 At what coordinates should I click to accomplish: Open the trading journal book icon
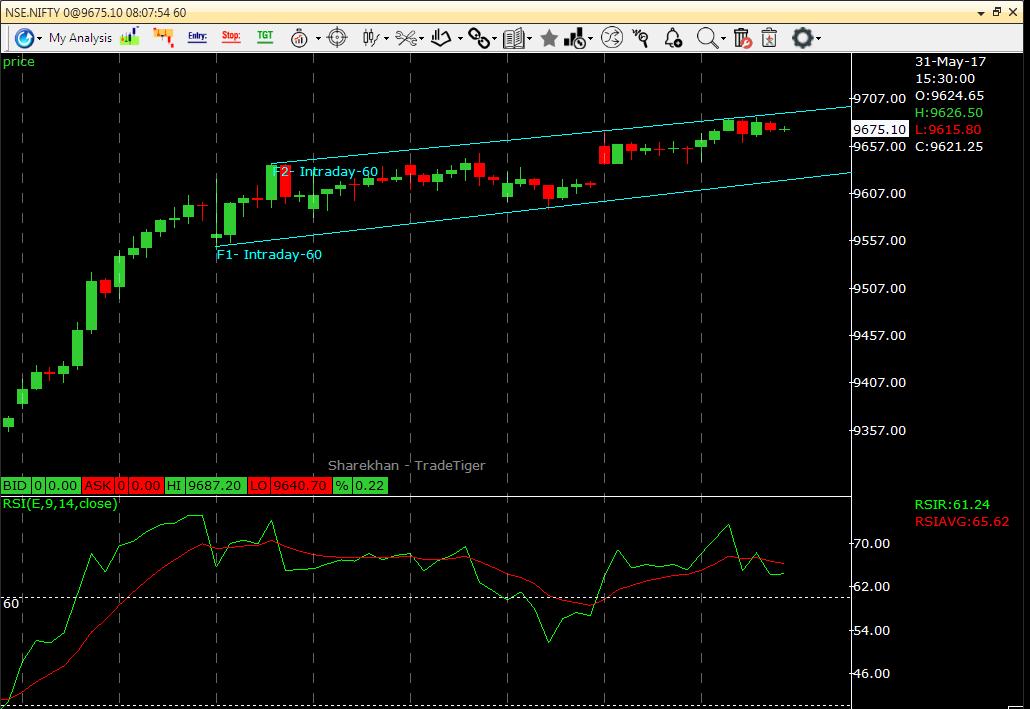(514, 37)
